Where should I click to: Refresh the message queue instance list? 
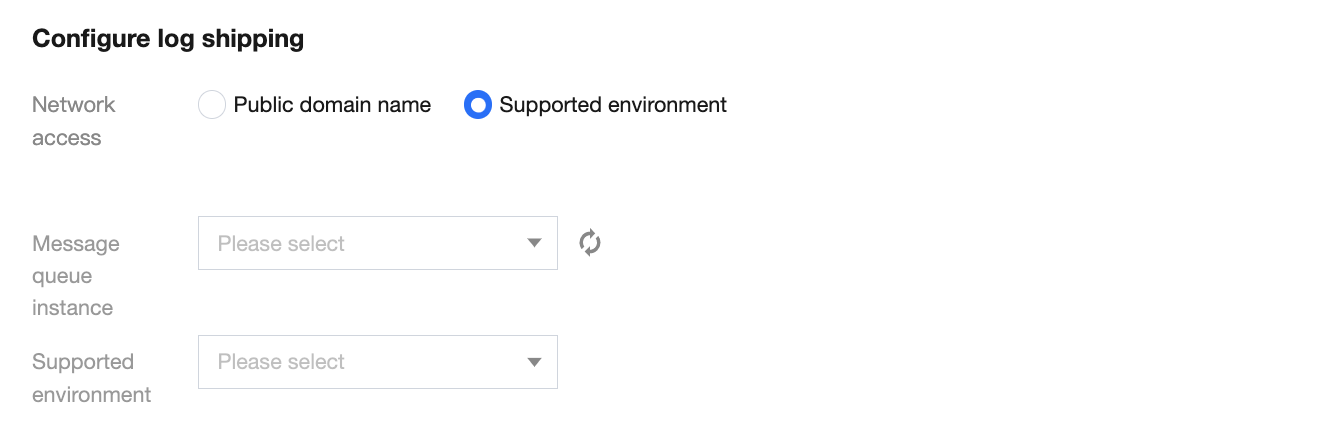tap(590, 243)
